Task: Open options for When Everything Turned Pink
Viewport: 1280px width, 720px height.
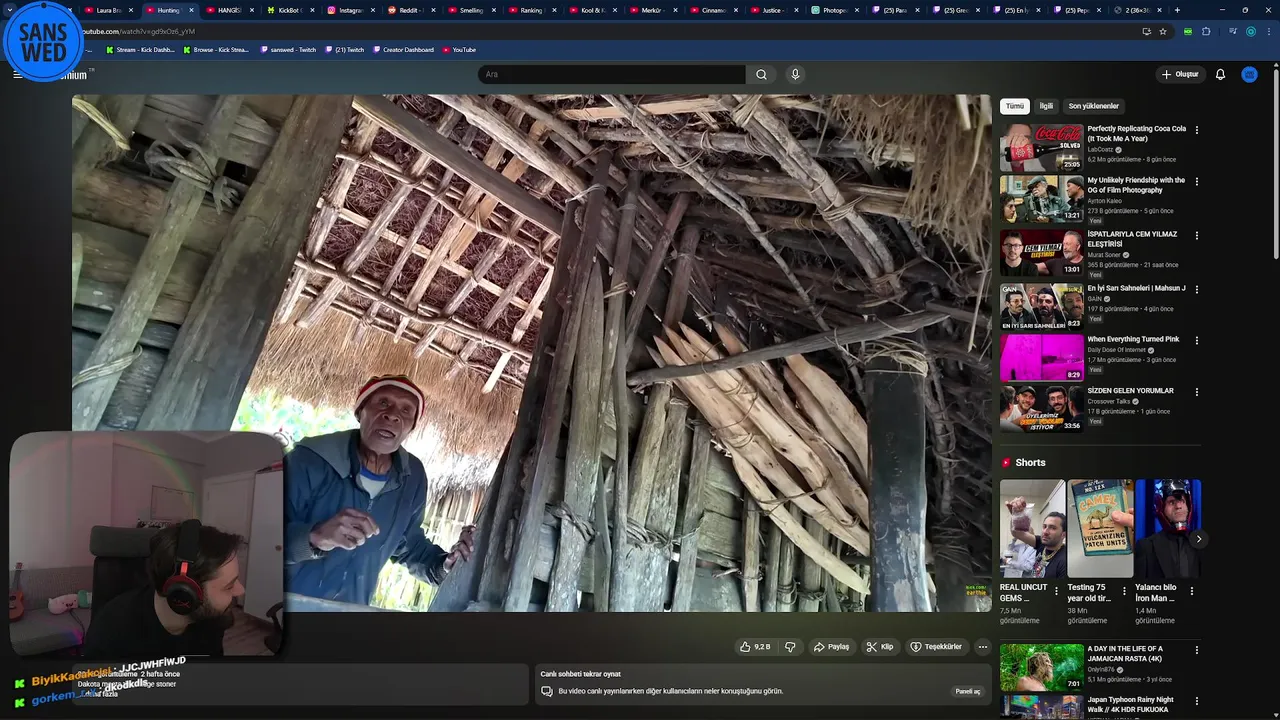Action: (1196, 340)
